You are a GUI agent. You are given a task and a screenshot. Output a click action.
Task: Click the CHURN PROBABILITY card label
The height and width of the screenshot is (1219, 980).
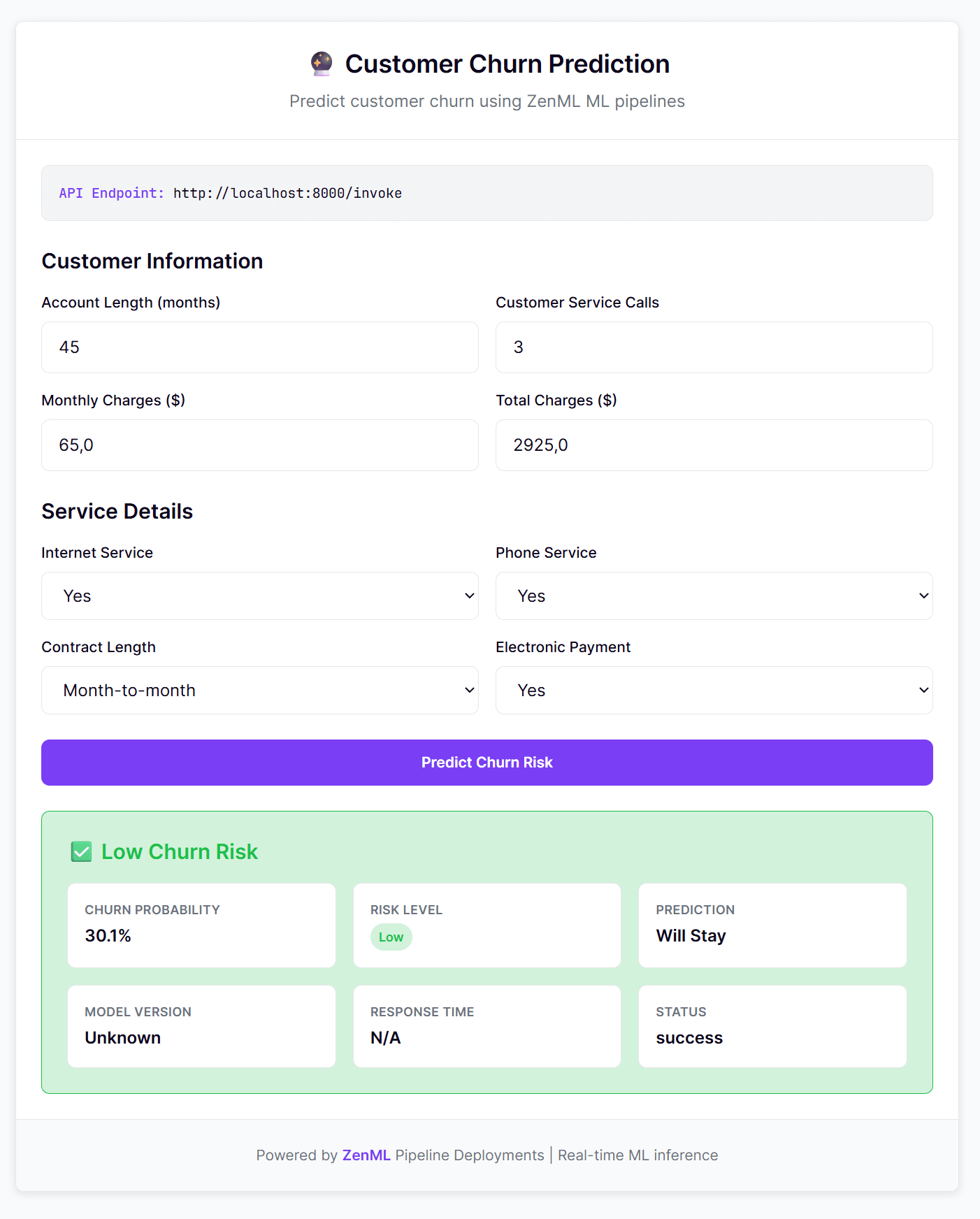click(x=152, y=910)
